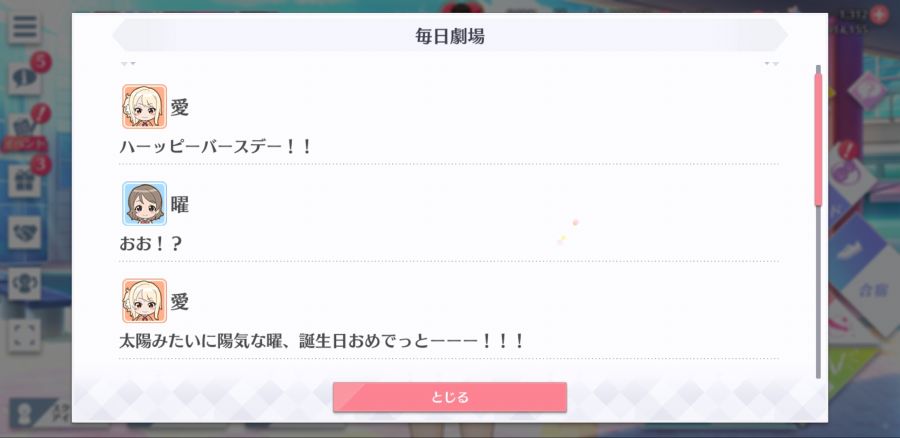900x438 pixels.
Task: Open the event icon with exclamation badge
Action: (x=26, y=129)
